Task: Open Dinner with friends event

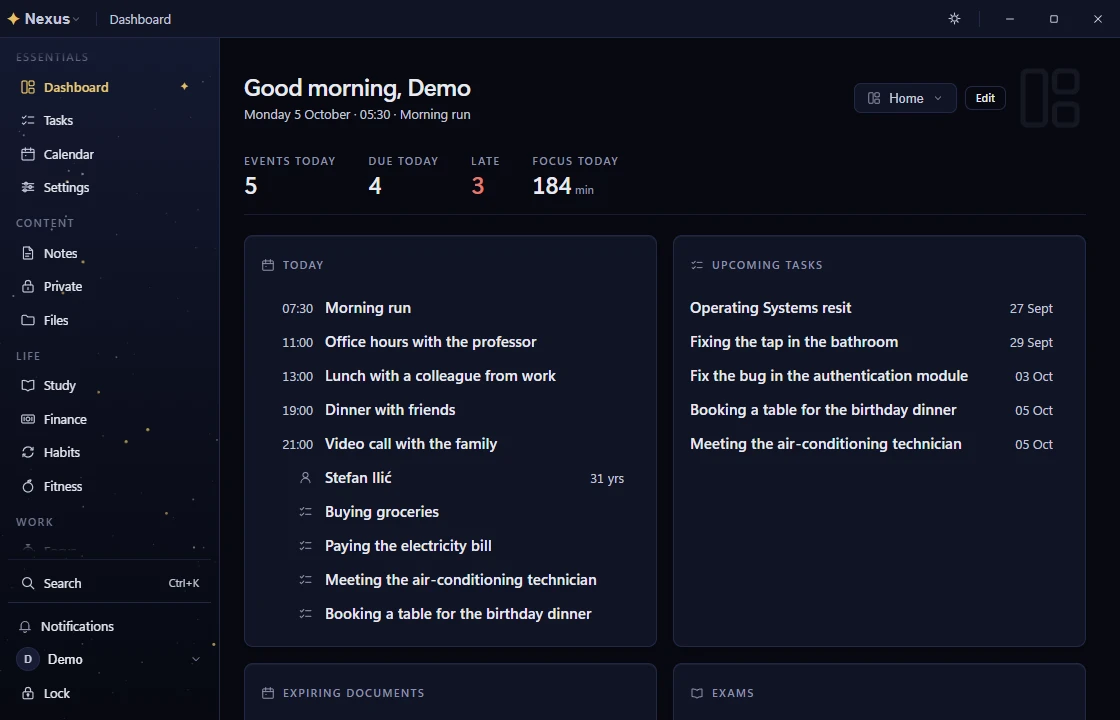Action: (450, 410)
